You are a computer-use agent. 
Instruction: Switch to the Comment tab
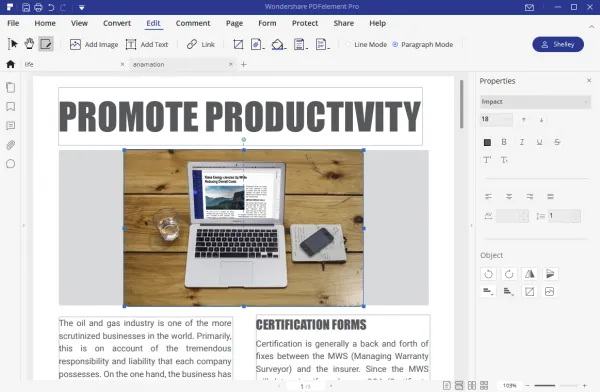[193, 23]
